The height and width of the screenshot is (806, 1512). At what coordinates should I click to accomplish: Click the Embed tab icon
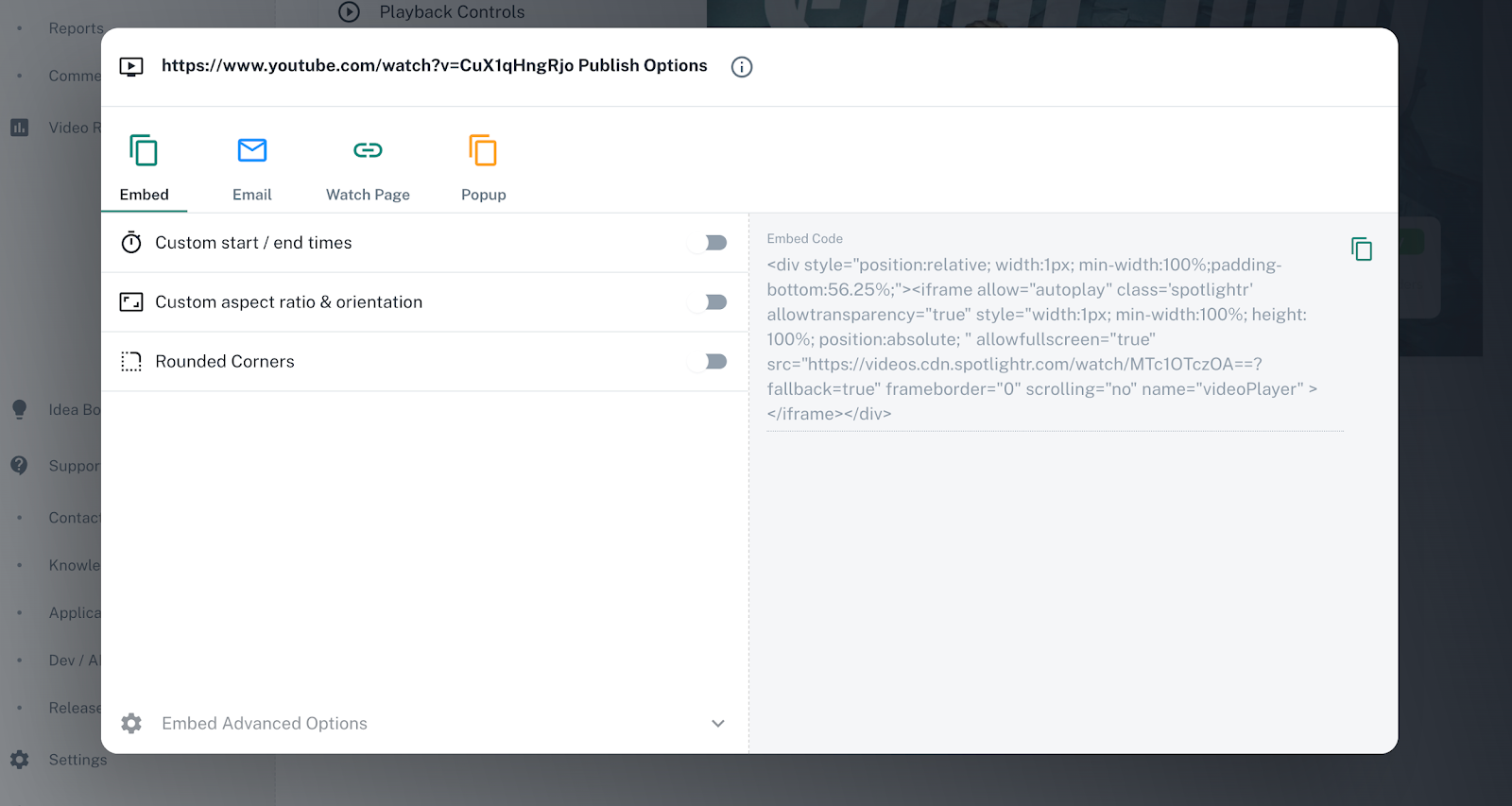click(144, 150)
